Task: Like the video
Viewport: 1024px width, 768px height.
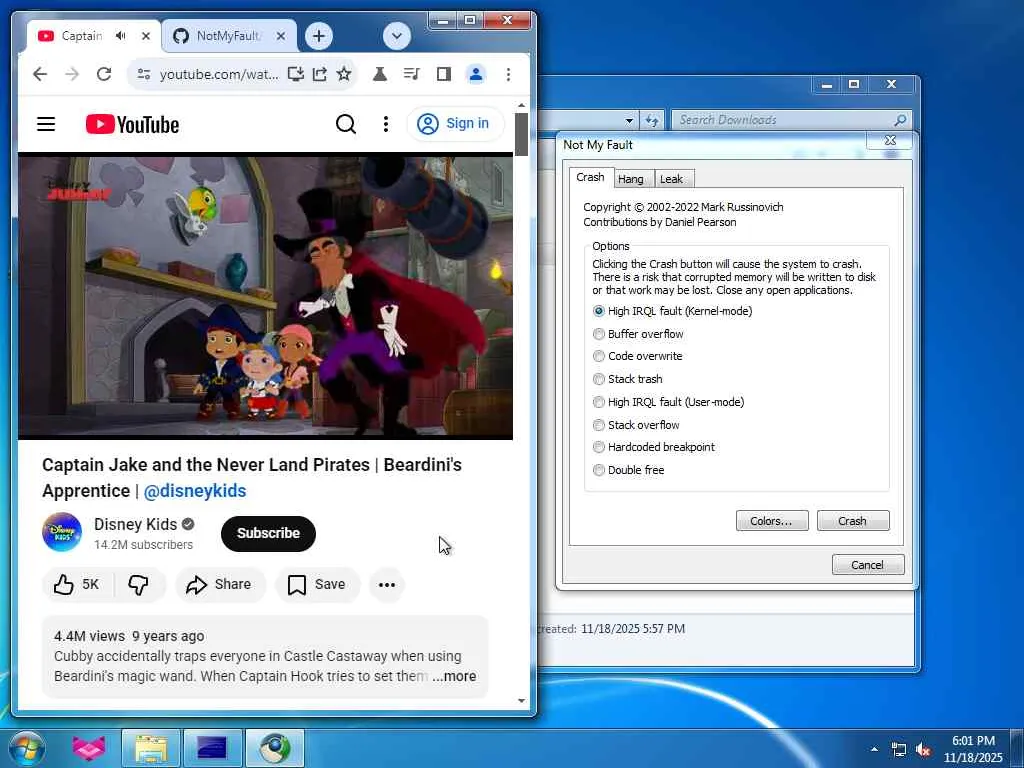Action: pos(78,584)
